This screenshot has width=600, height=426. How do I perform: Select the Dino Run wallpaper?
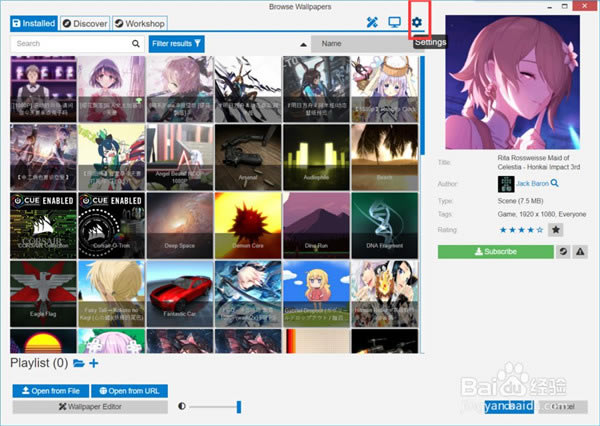click(x=316, y=225)
